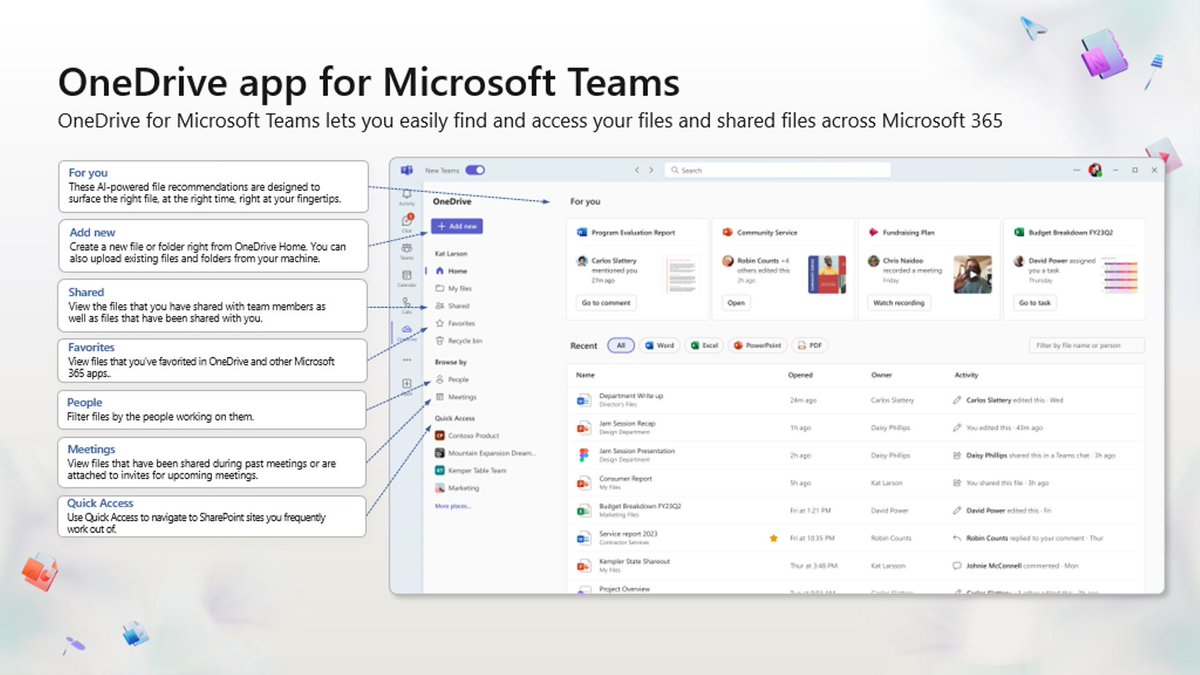Sort by the Name column header

point(585,375)
